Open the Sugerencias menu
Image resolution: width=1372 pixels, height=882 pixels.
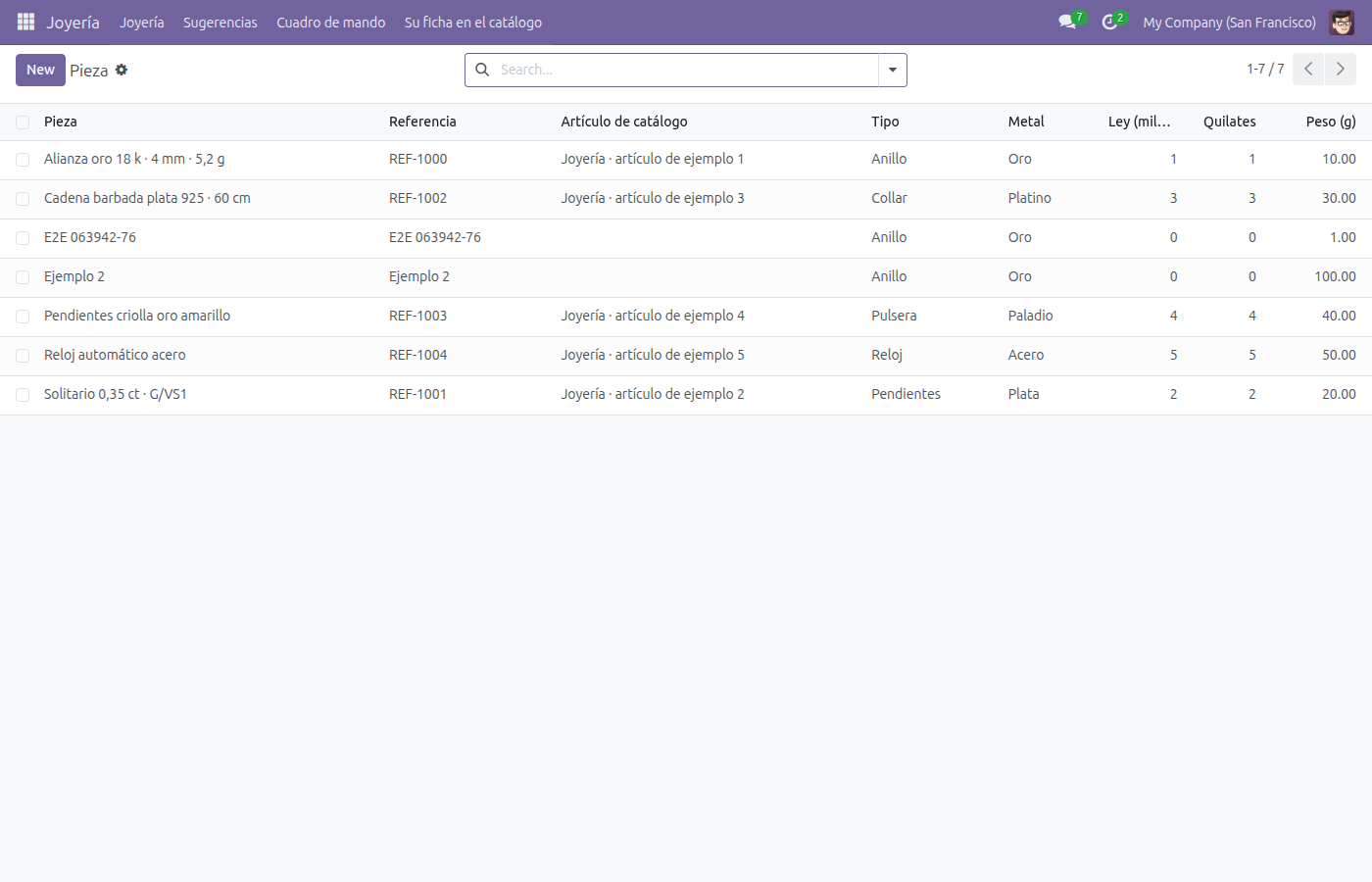tap(220, 22)
